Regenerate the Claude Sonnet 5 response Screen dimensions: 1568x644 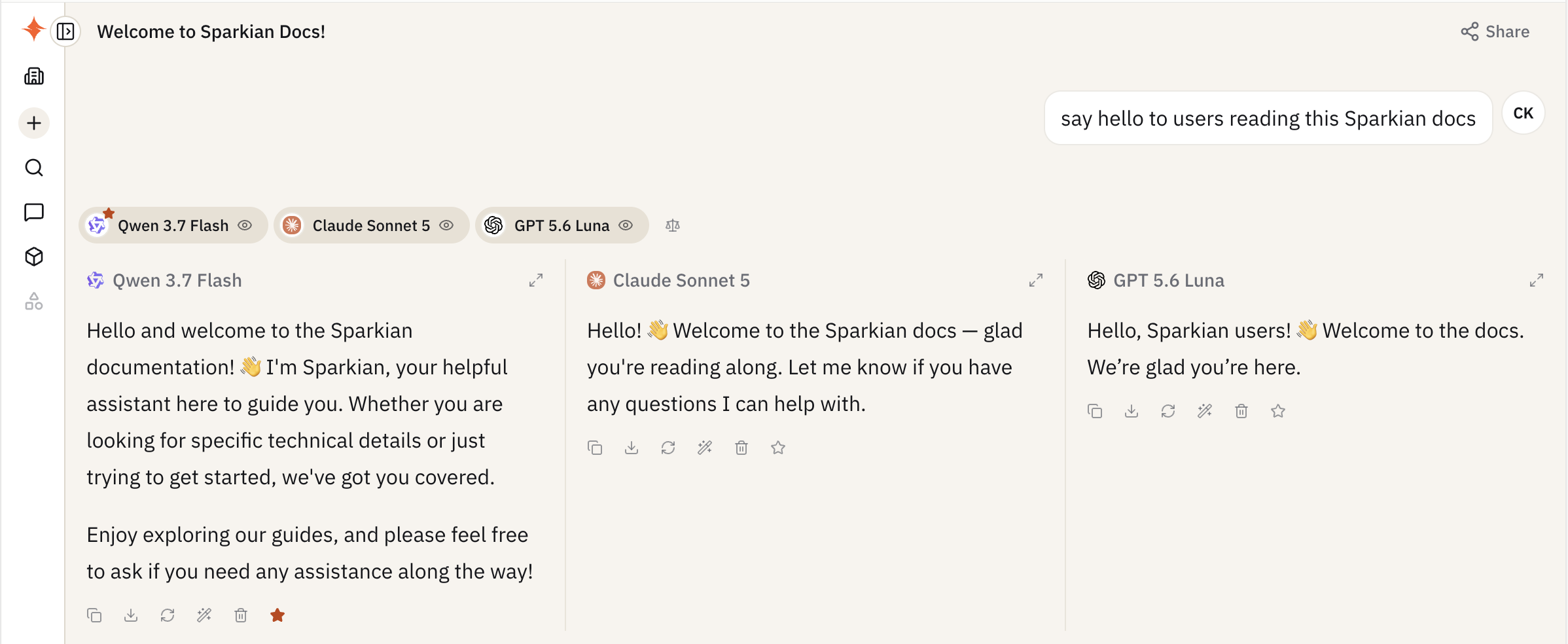click(668, 448)
